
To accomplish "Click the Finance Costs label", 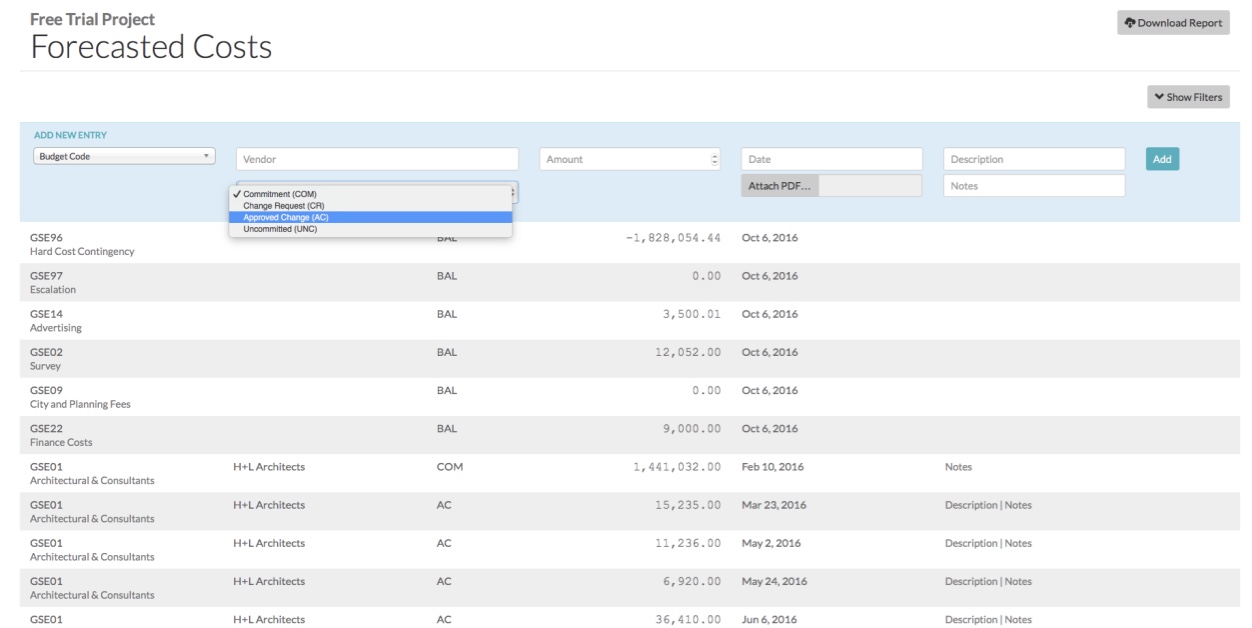I will (x=62, y=442).
